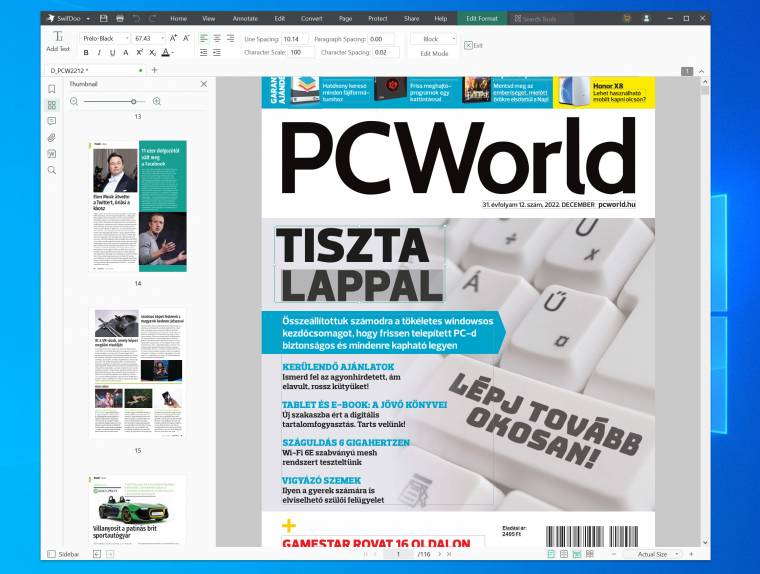Open the font color dropdown arrow
The height and width of the screenshot is (574, 760).
click(x=173, y=53)
